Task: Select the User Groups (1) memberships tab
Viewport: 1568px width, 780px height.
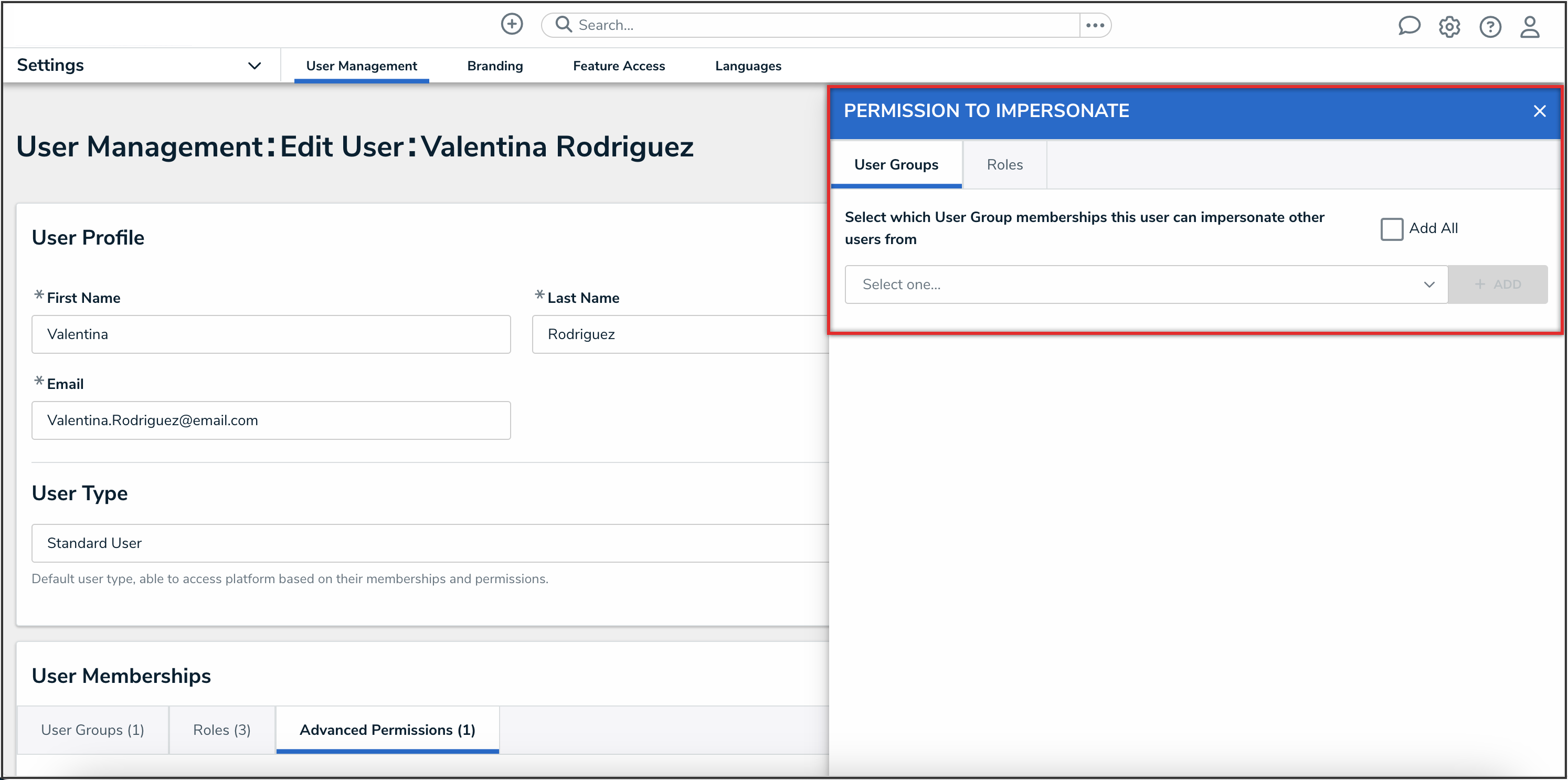Action: [92, 730]
